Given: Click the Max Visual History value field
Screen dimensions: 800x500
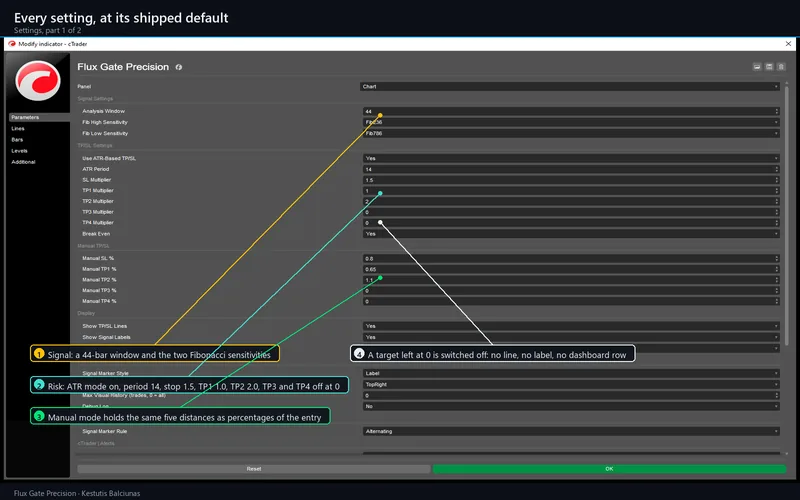Looking at the screenshot, I should pos(569,395).
